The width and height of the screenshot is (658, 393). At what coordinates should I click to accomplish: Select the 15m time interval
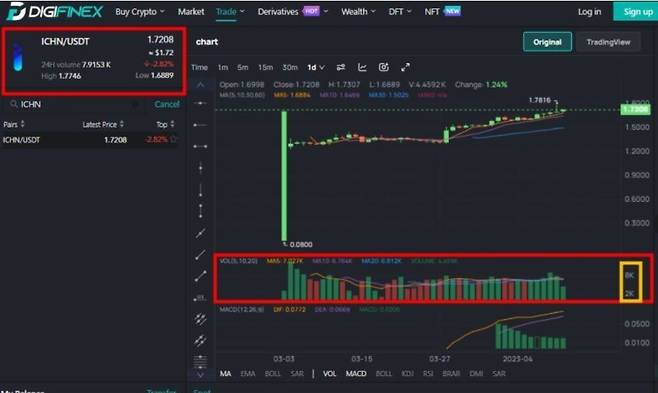click(x=265, y=67)
